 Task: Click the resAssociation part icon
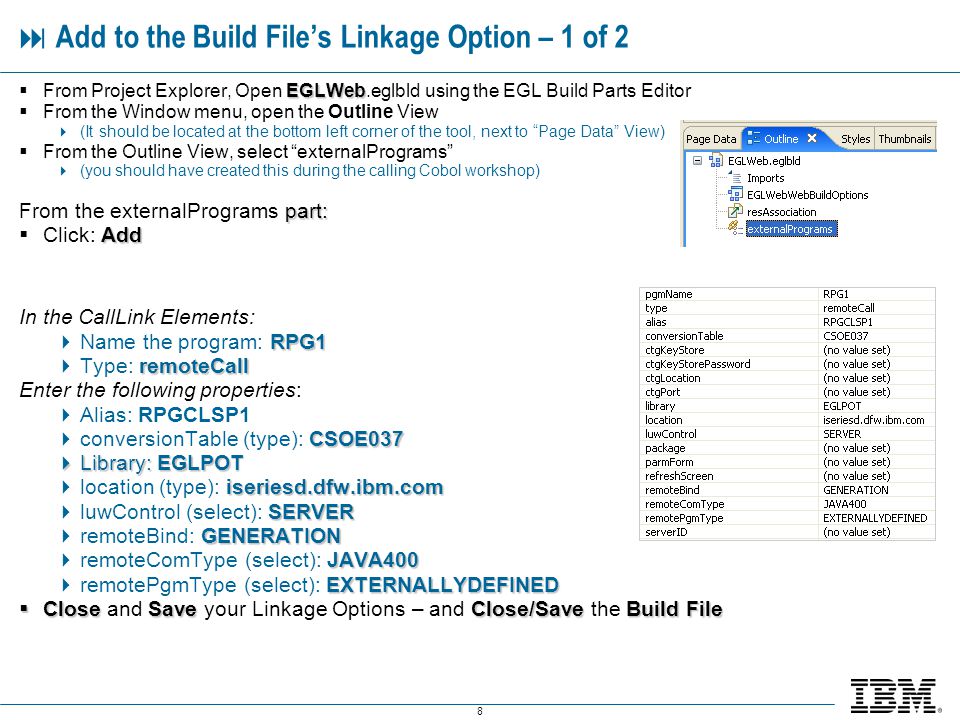(x=735, y=212)
